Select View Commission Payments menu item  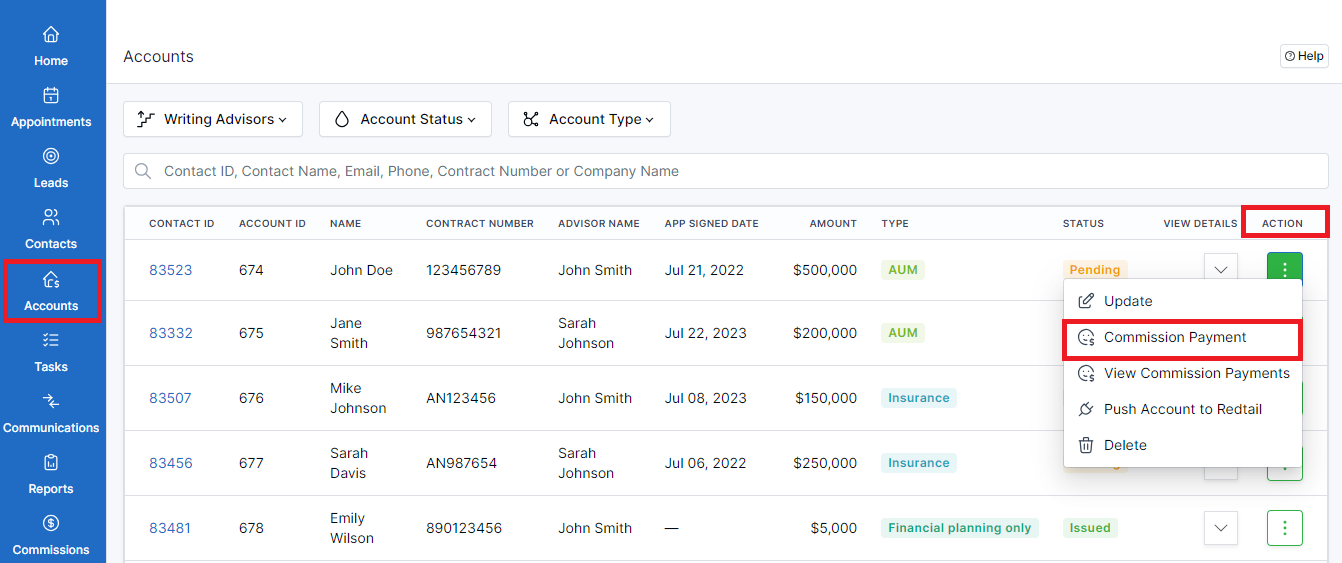coord(1183,373)
